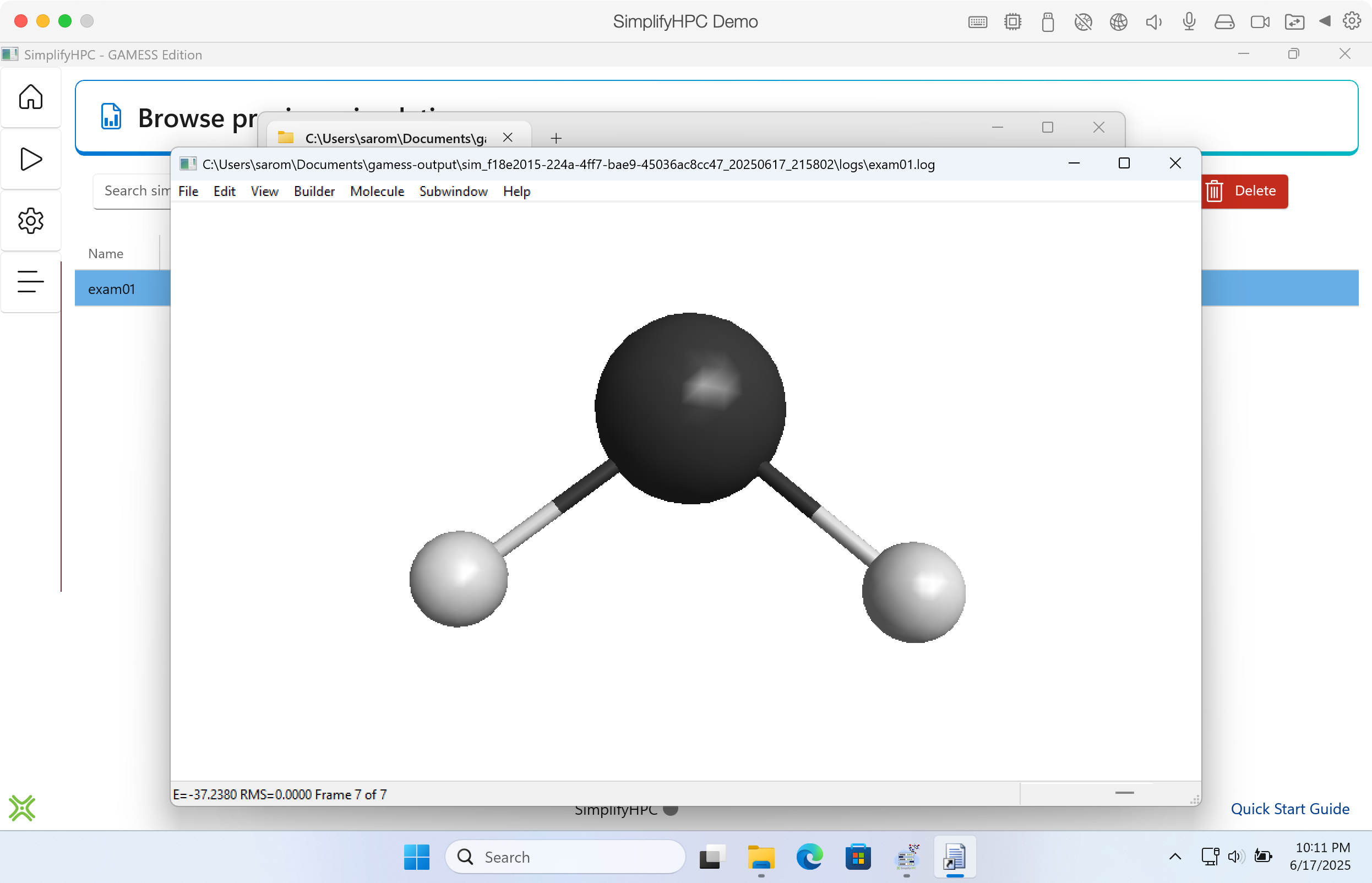
Task: Expand the hidden system tray icons chevron
Action: (1174, 857)
